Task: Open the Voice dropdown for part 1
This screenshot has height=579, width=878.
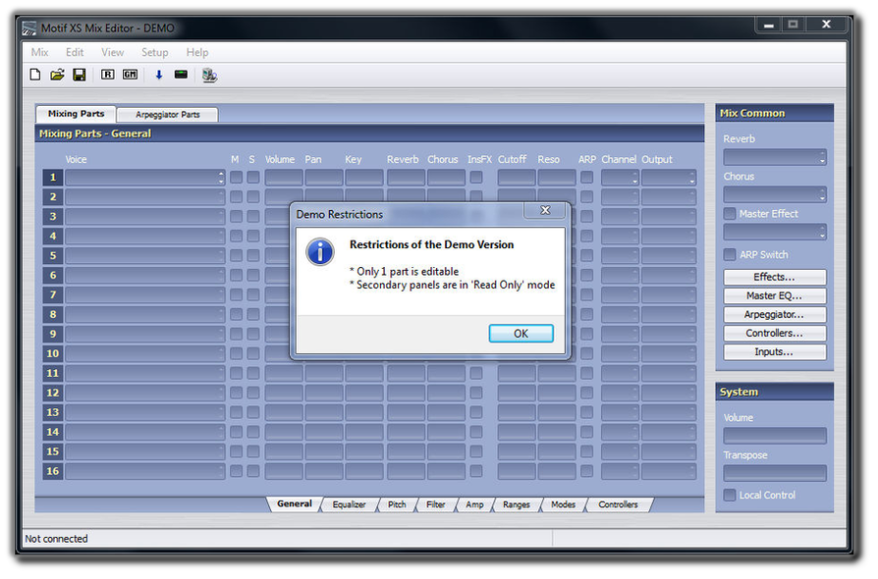Action: coord(145,178)
